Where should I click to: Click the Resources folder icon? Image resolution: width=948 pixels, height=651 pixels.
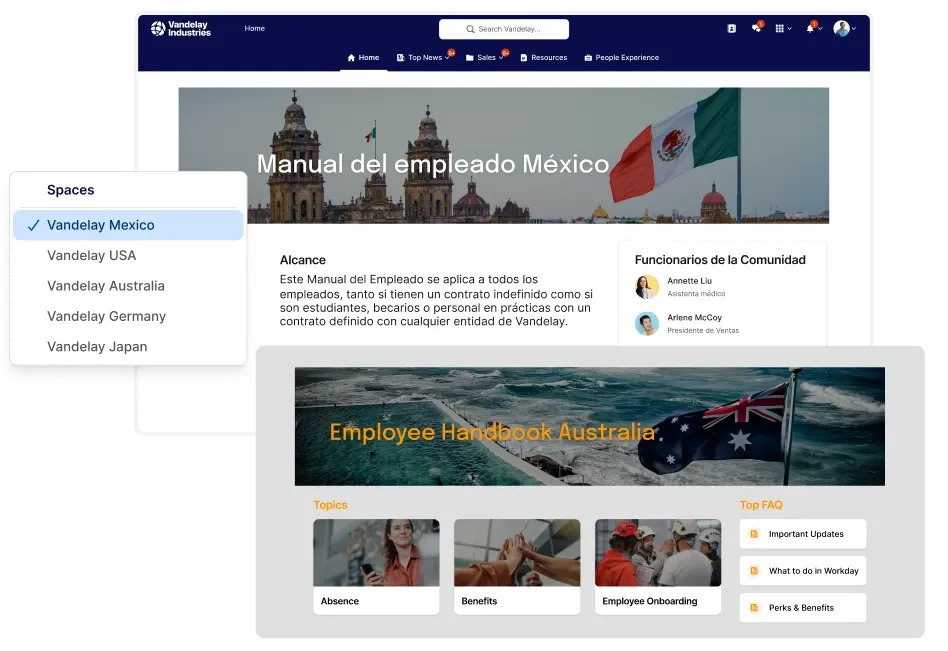pyautogui.click(x=525, y=58)
